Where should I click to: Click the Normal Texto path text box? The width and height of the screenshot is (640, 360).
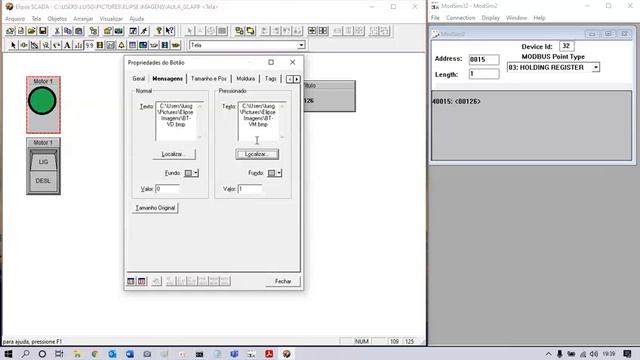179,121
